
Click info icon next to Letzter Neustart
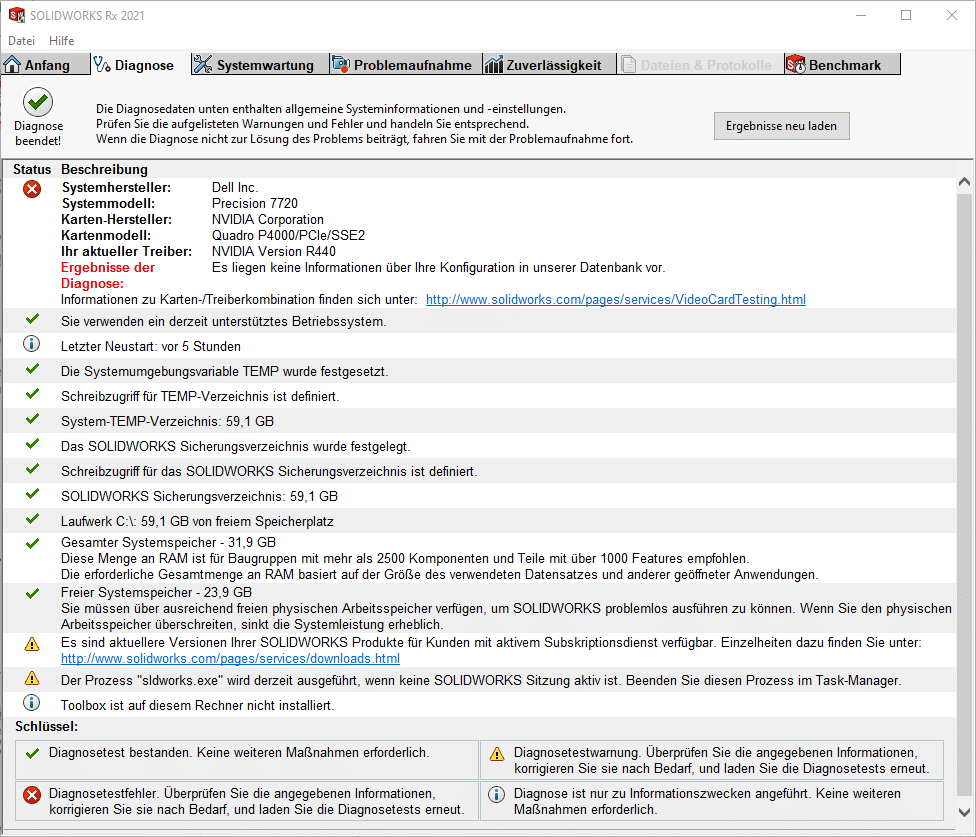[x=32, y=345]
